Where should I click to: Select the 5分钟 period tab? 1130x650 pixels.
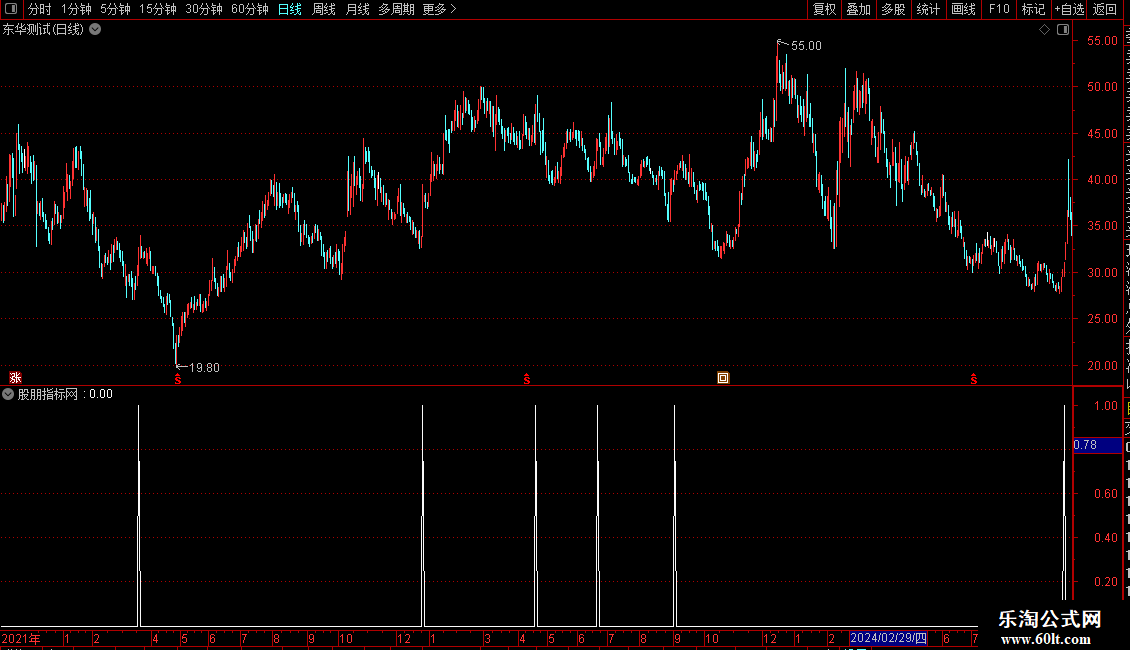115,9
